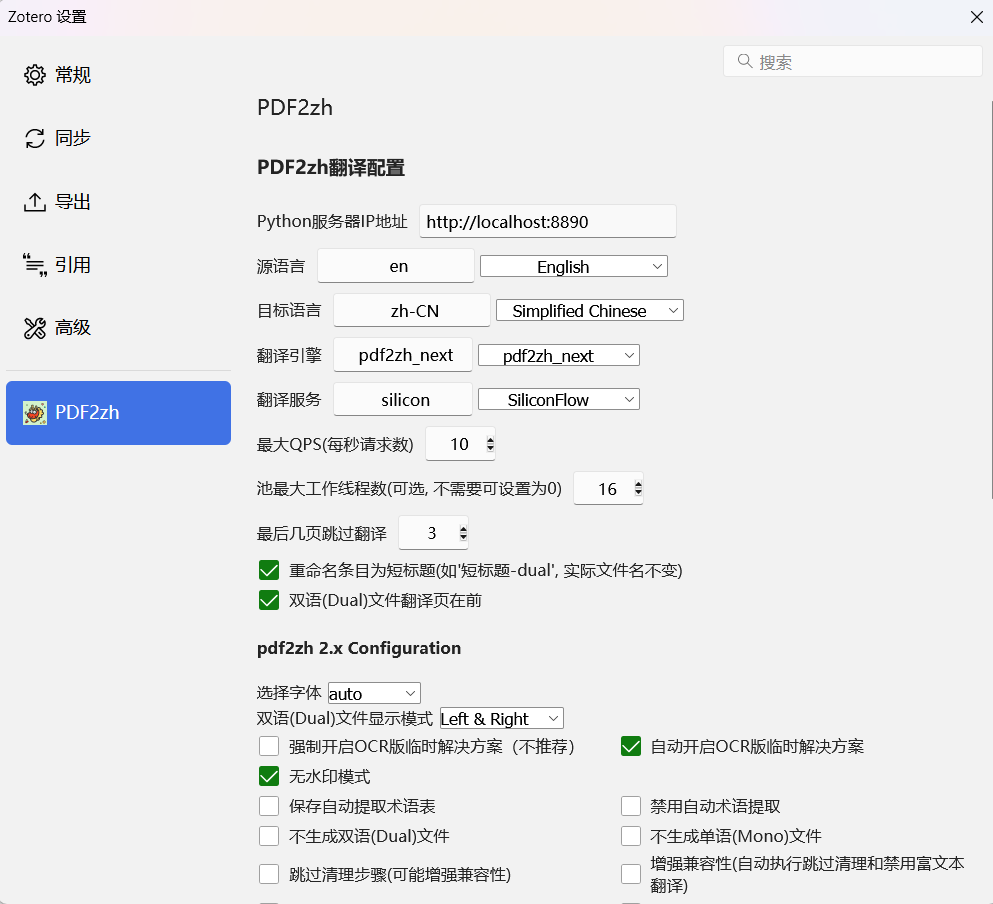Enable 不生成单语(Mono)文件 checkbox
The height and width of the screenshot is (904, 993).
(x=631, y=836)
